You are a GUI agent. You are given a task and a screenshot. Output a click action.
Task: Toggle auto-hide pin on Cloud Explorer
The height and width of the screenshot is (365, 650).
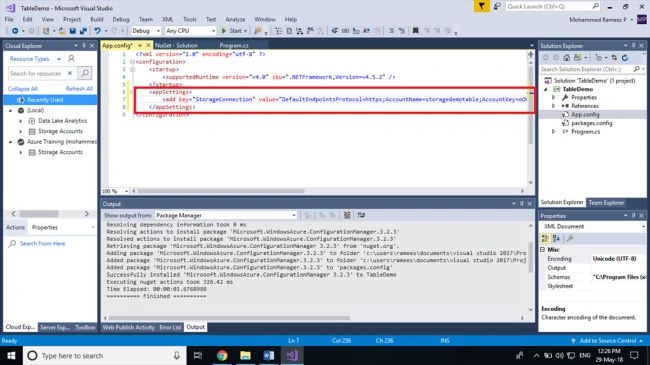point(84,46)
